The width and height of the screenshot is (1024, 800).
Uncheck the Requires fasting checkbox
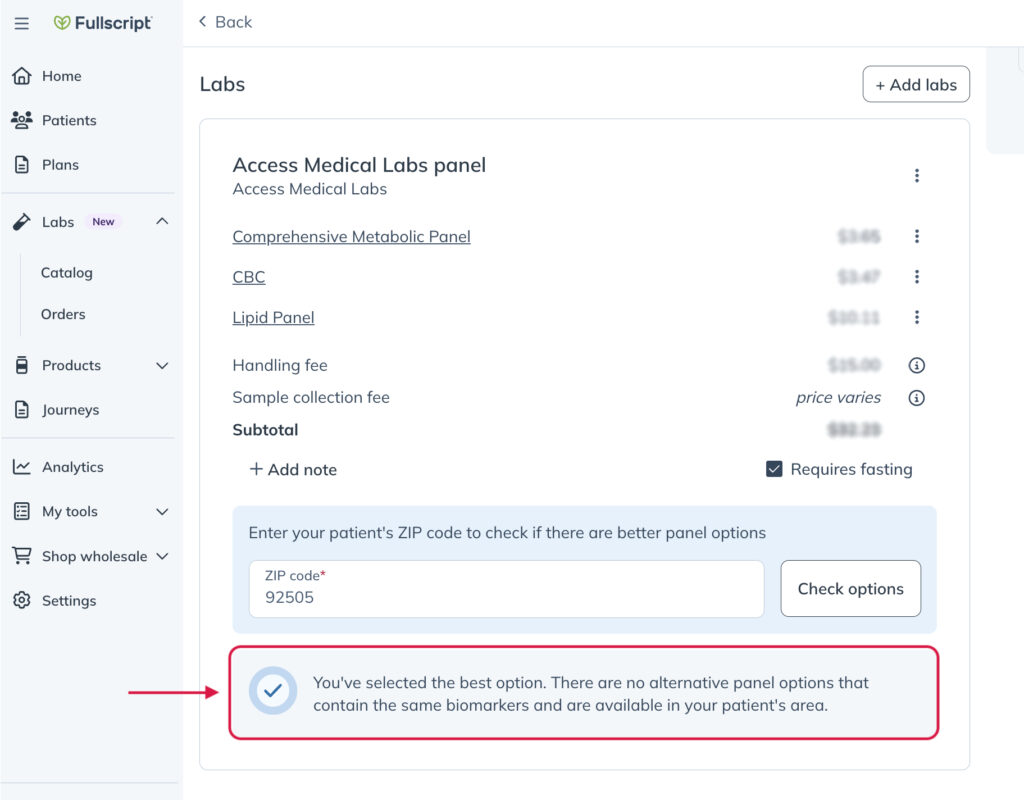(x=774, y=469)
